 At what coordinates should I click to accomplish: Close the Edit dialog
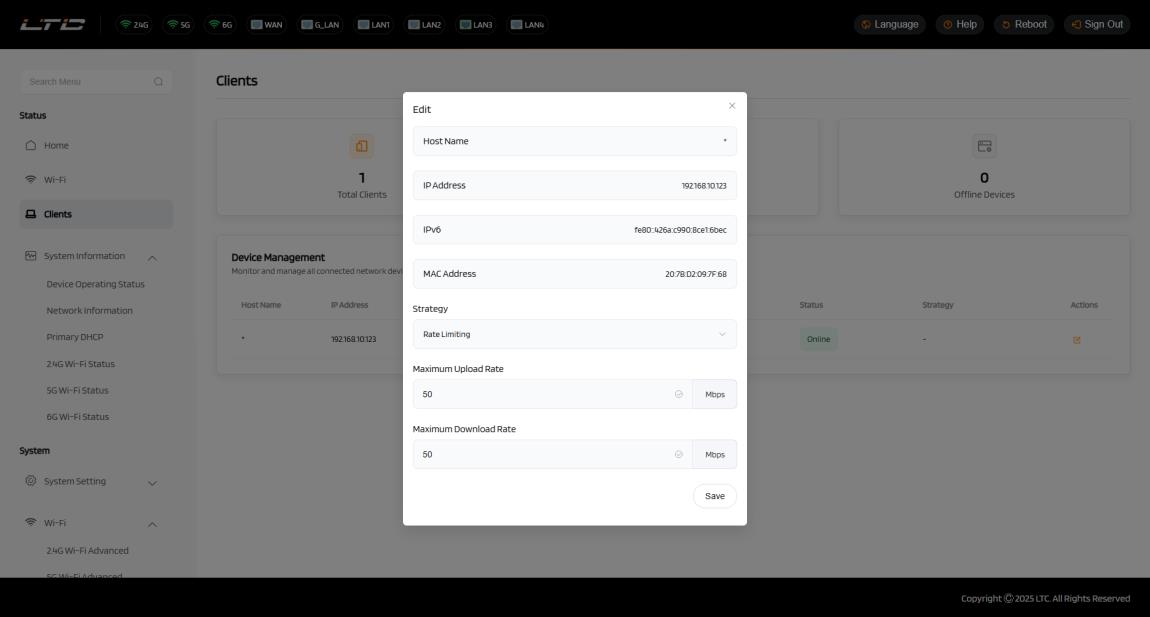(732, 106)
